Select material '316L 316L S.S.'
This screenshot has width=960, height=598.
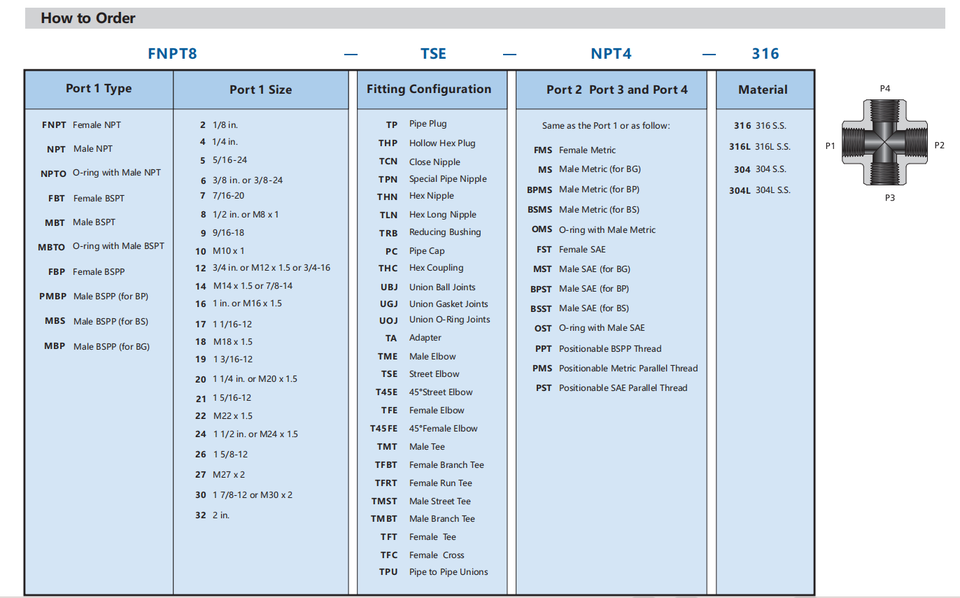760,147
